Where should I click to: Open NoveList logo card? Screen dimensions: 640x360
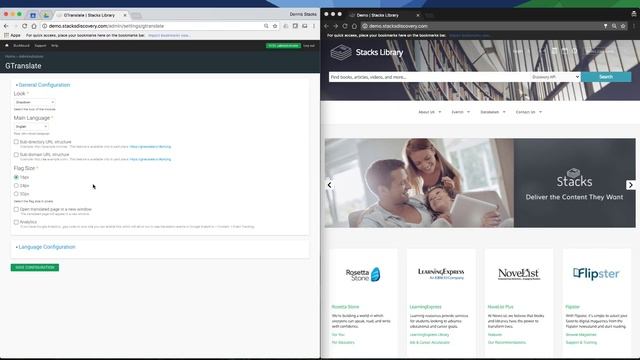[x=519, y=273]
